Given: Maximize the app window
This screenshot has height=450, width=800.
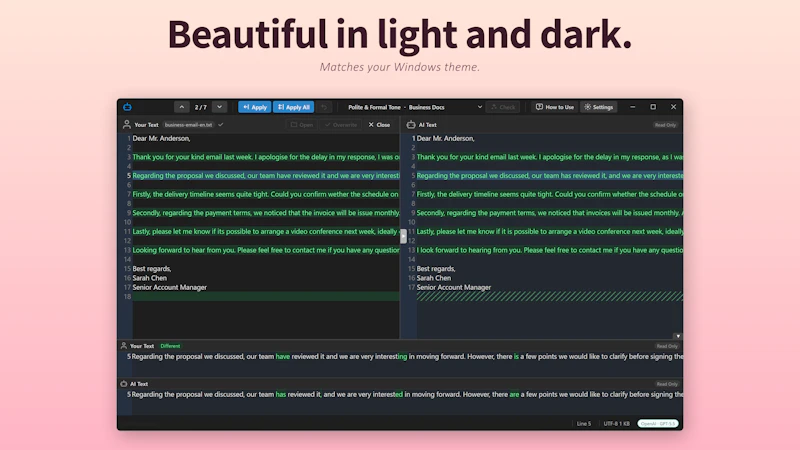Looking at the screenshot, I should coord(653,107).
